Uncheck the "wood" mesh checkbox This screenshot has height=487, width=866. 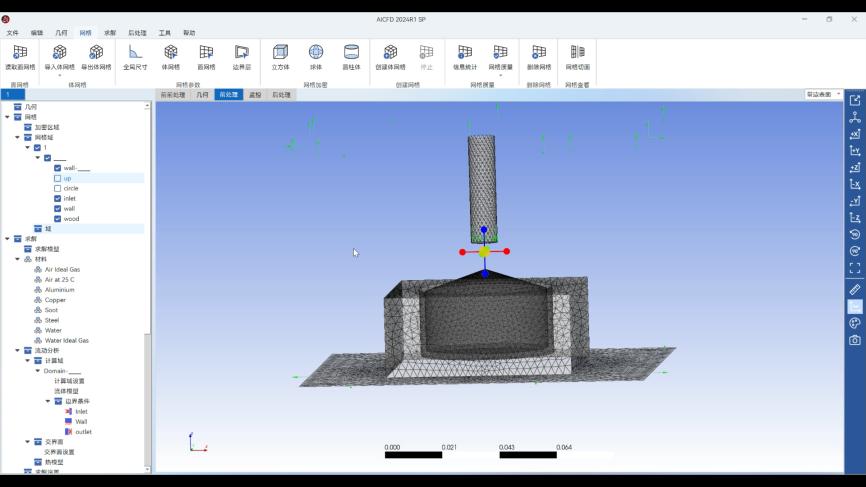pyautogui.click(x=58, y=218)
